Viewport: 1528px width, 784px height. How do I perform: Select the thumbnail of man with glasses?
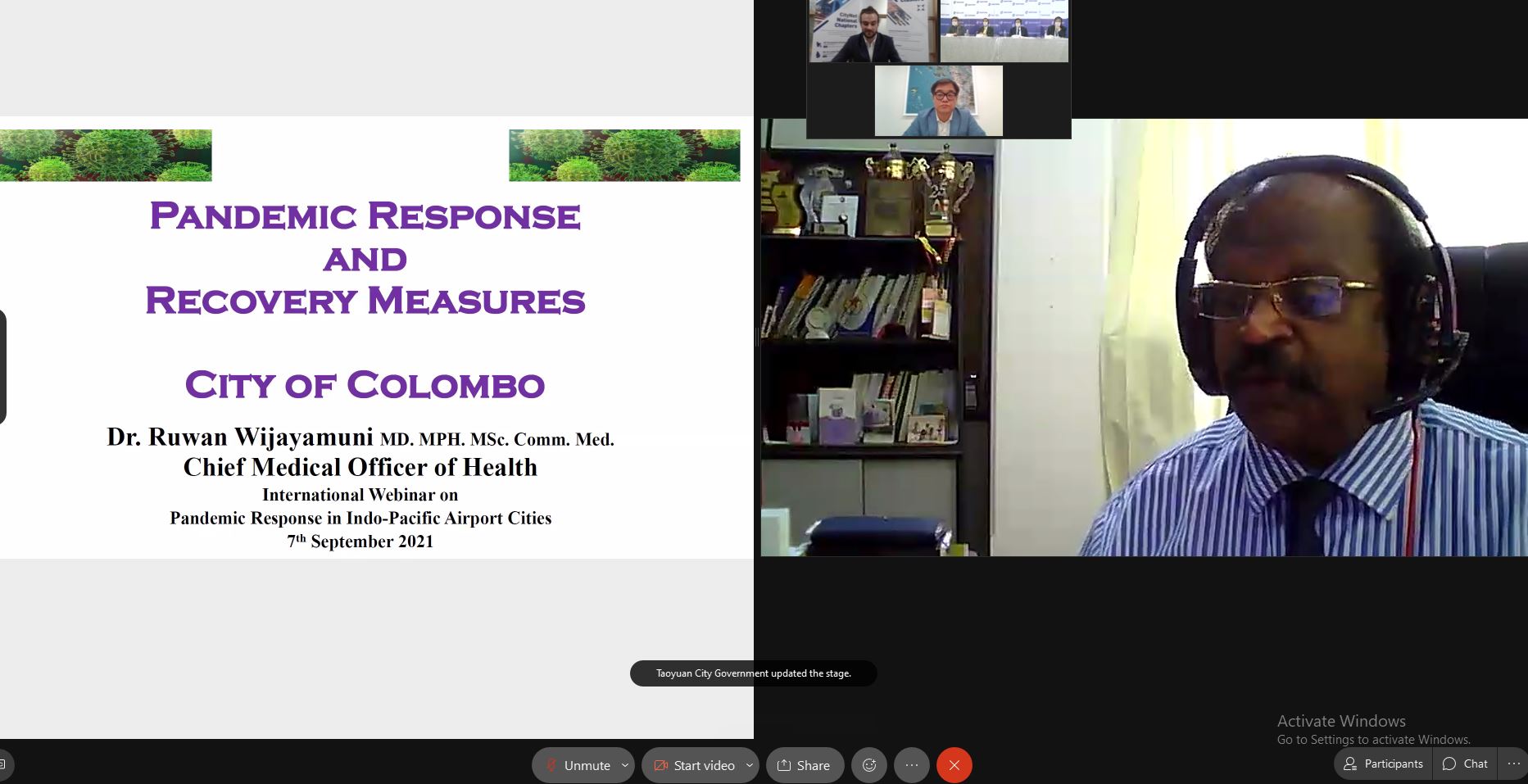(939, 101)
